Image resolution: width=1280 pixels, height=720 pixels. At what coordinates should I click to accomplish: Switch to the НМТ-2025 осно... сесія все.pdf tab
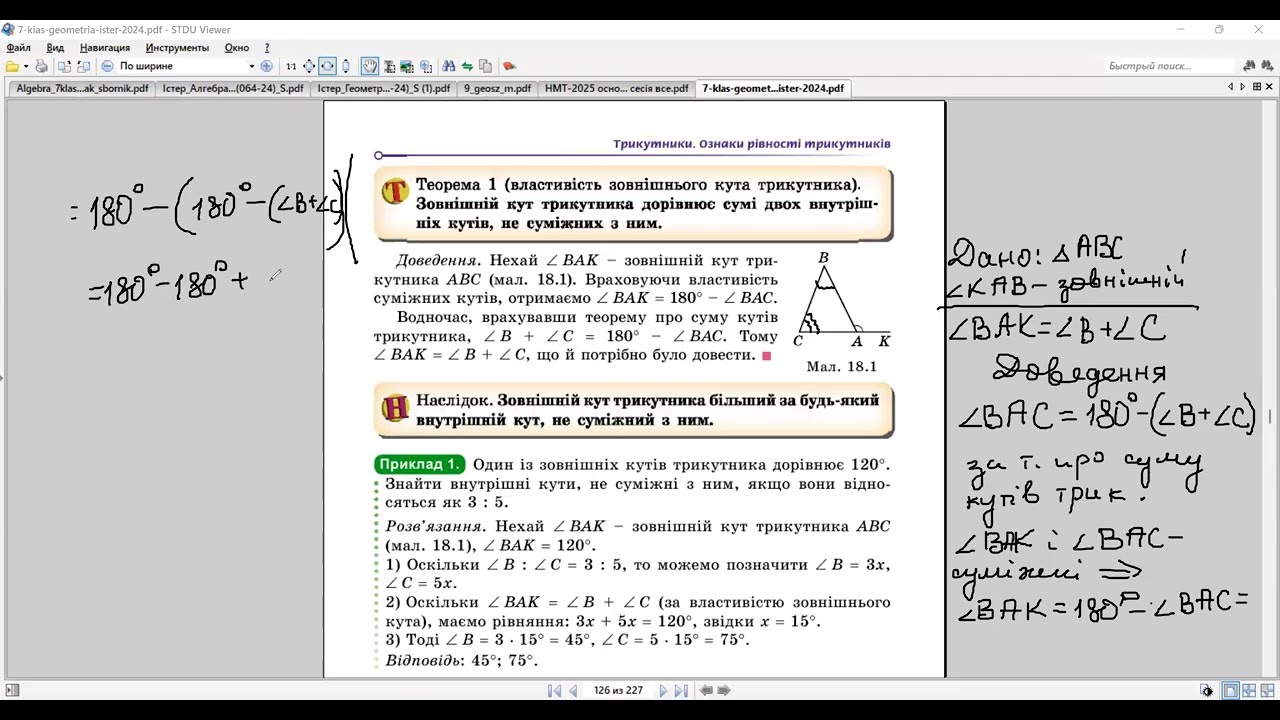pos(617,88)
